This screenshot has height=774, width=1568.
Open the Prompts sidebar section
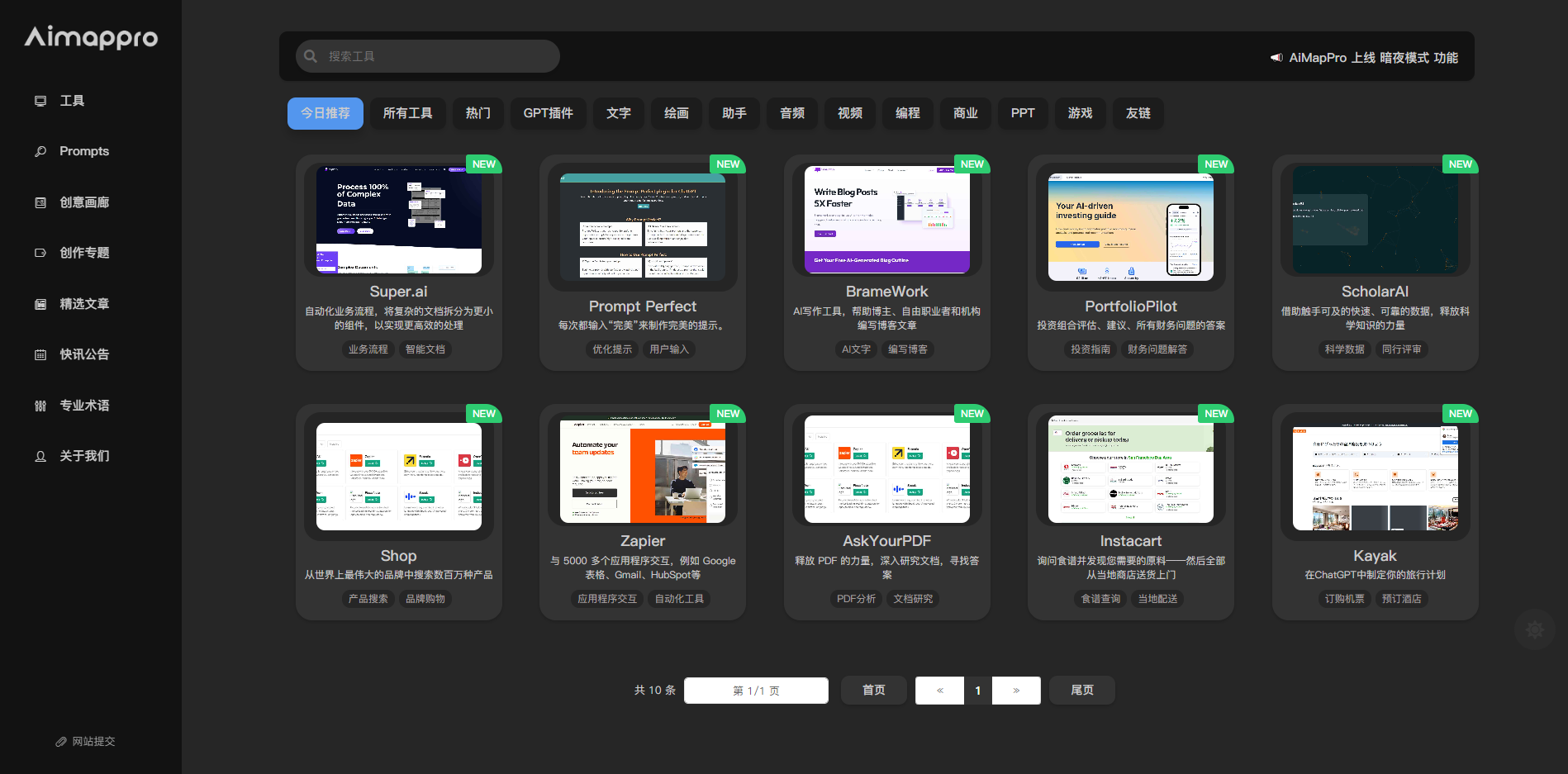83,151
